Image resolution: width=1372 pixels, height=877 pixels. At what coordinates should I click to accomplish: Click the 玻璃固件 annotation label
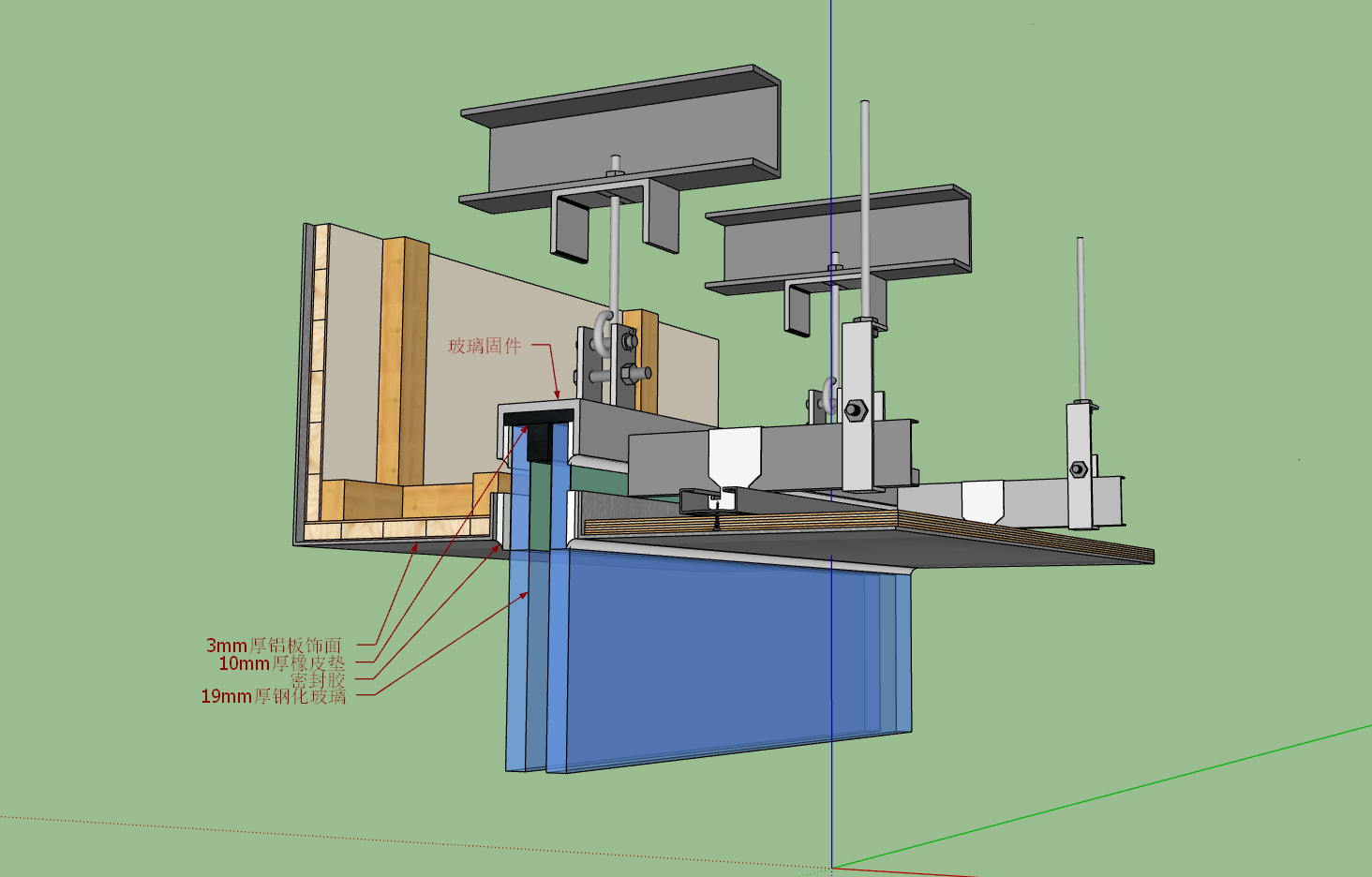pos(485,346)
